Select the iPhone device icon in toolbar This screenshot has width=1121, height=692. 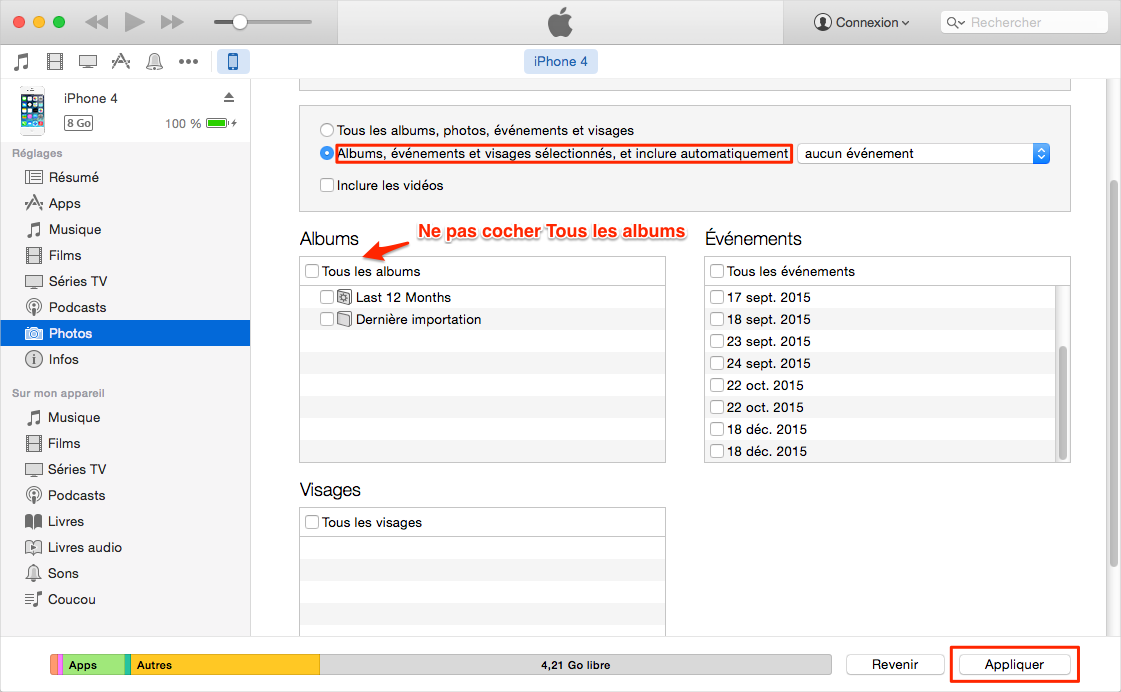pyautogui.click(x=233, y=61)
